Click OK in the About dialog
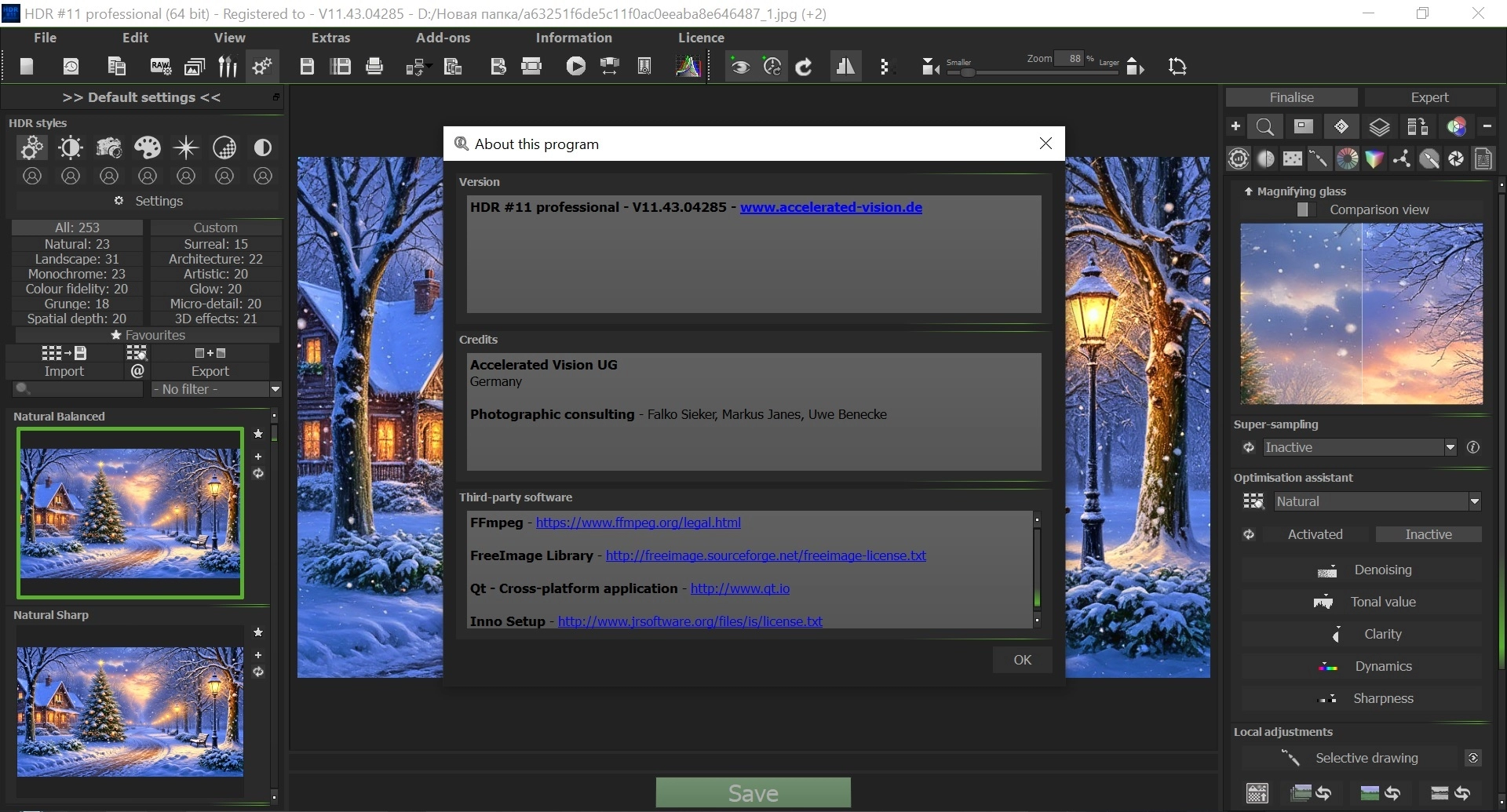1507x812 pixels. (1022, 660)
